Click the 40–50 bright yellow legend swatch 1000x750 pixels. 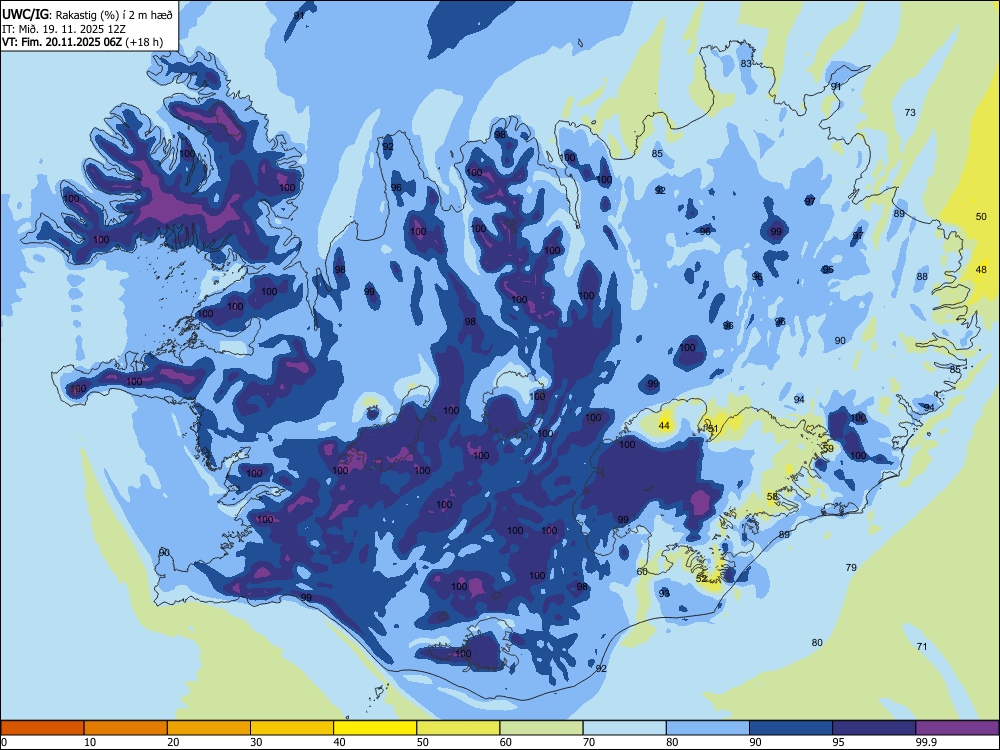point(375,728)
